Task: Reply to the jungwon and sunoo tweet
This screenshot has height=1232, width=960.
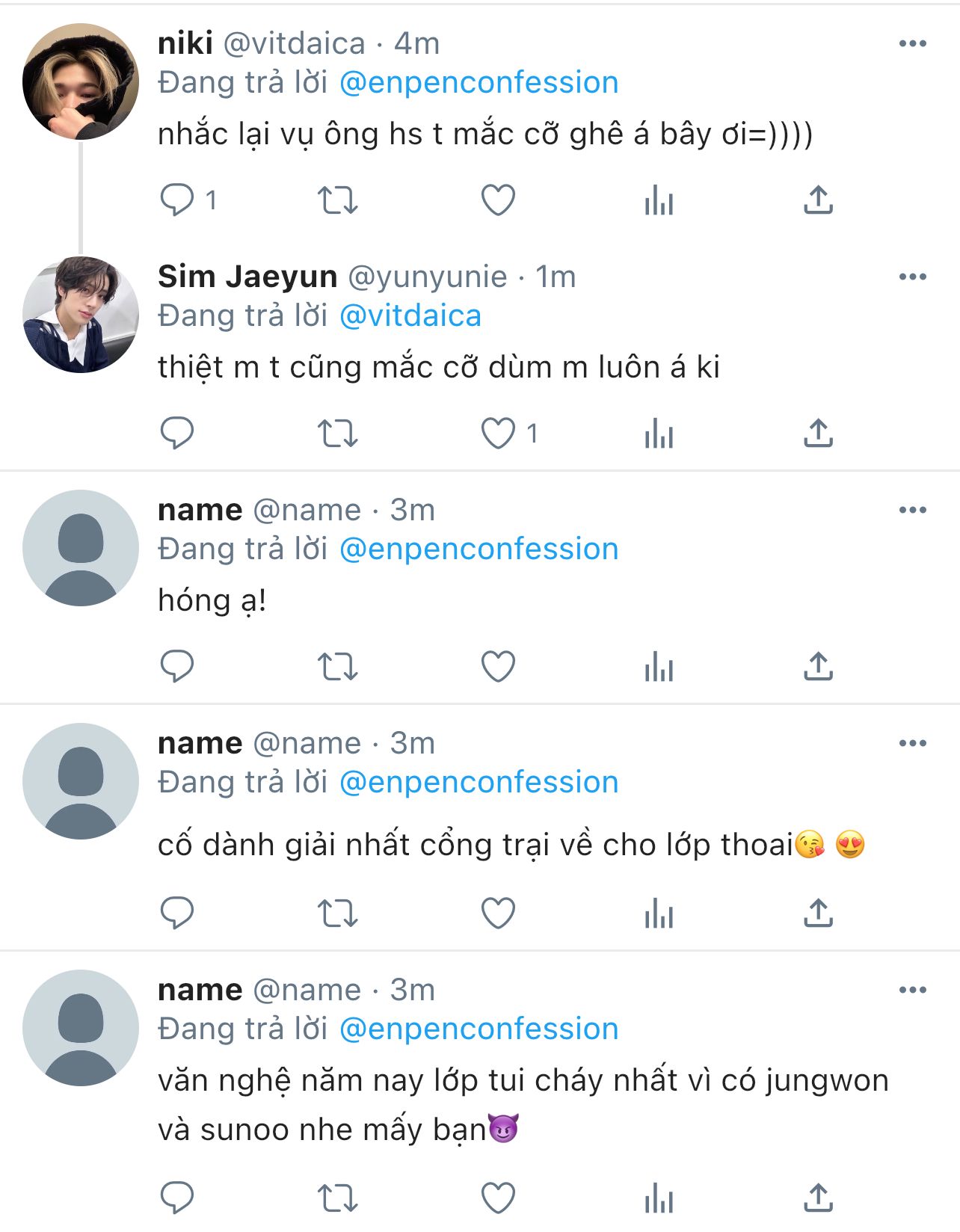Action: [x=177, y=1198]
